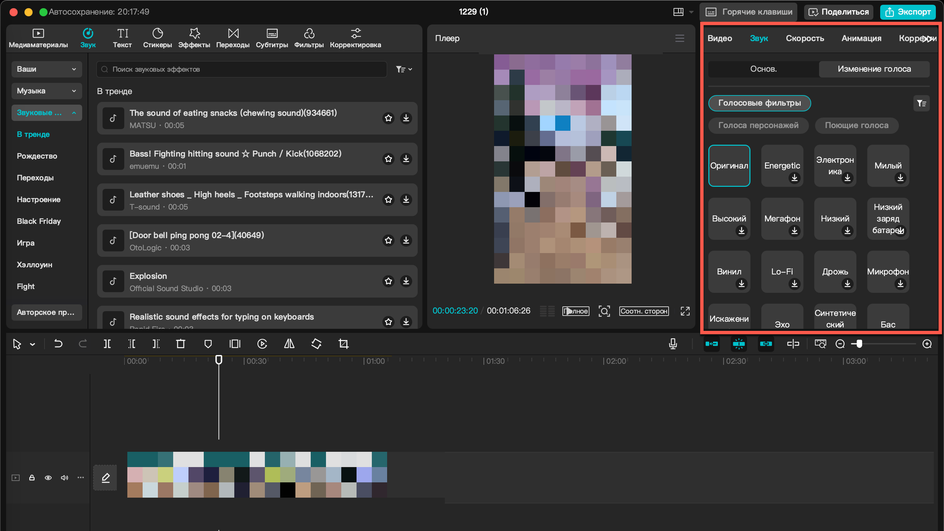Select the Голосовые фильтры chip
Viewport: 944px width, 531px height.
(x=759, y=103)
